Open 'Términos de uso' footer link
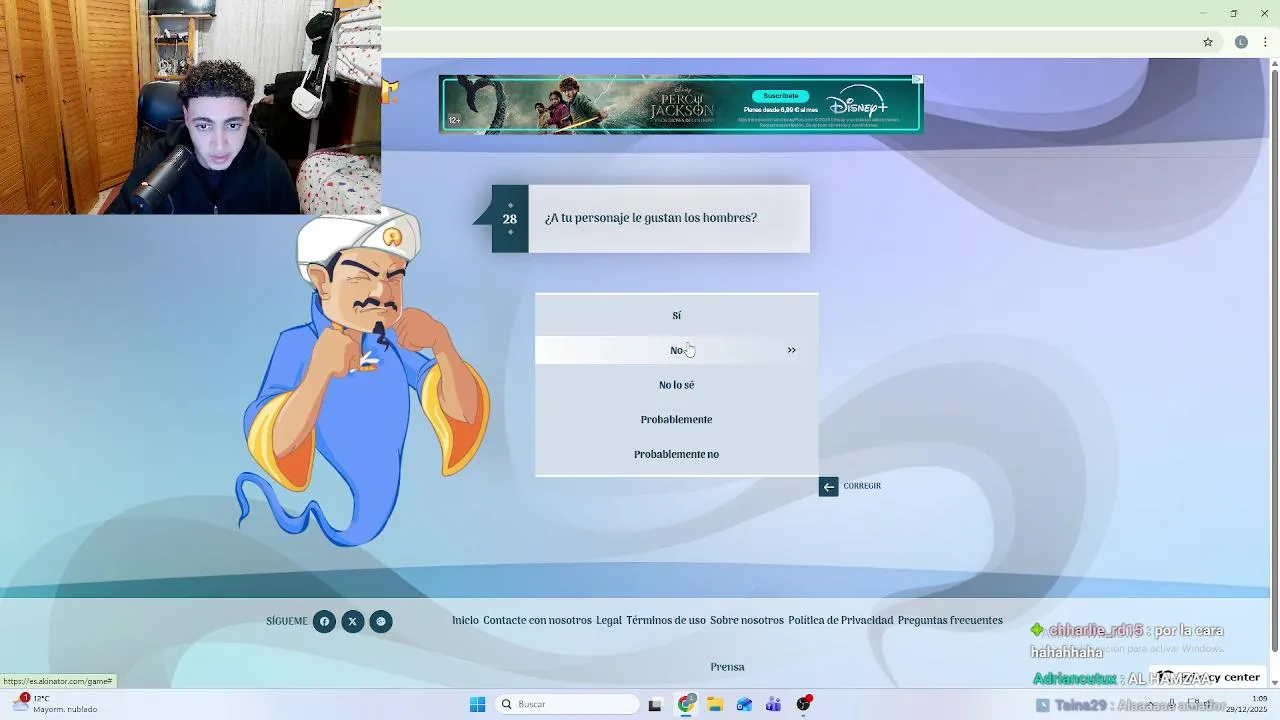Image resolution: width=1280 pixels, height=720 pixels. [x=666, y=620]
